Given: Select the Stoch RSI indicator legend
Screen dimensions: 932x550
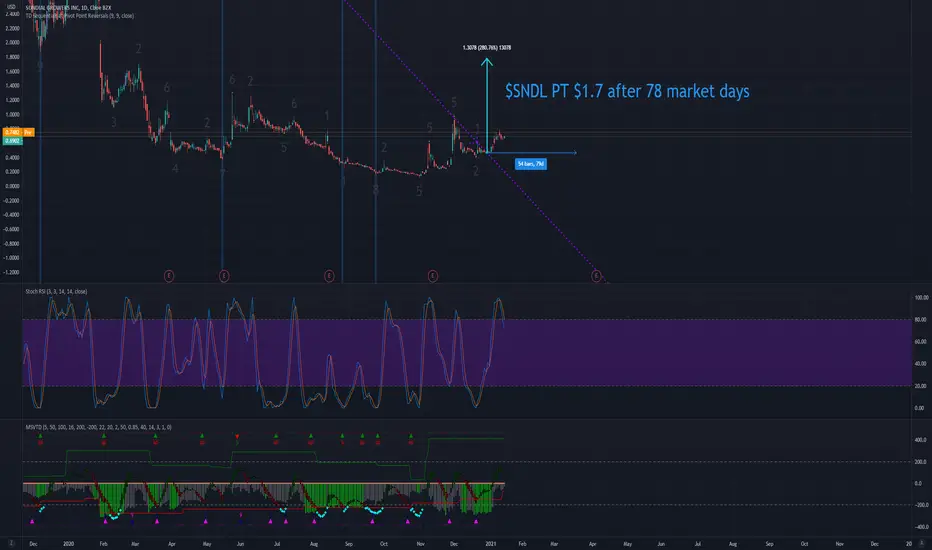Looking at the screenshot, I should (56, 291).
